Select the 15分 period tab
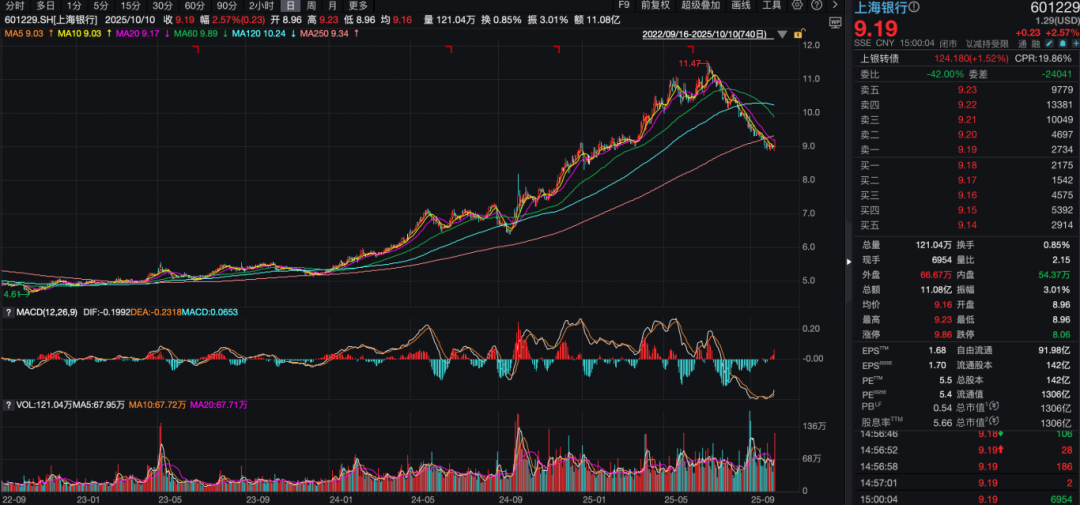1080x505 pixels. tap(130, 6)
